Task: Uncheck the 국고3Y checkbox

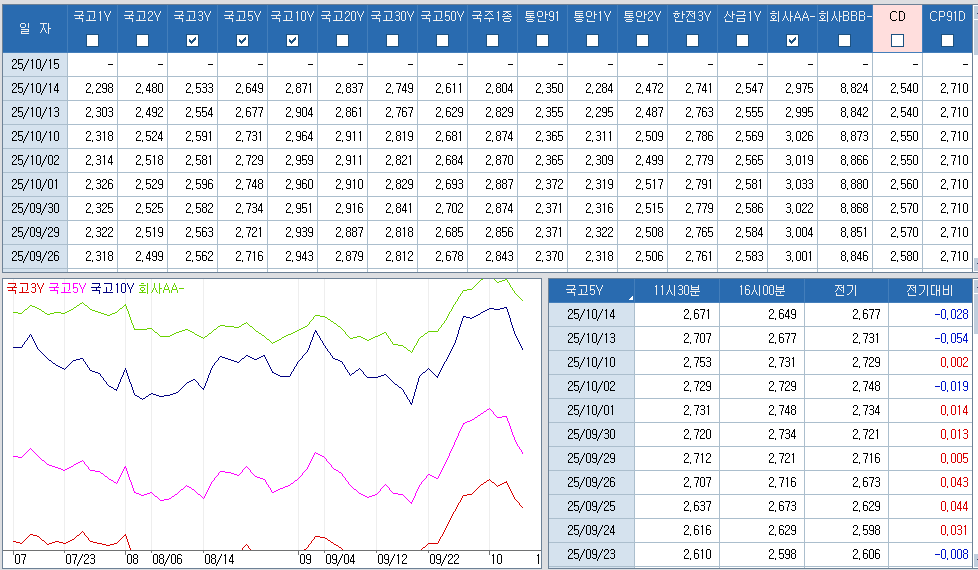Action: 192,41
